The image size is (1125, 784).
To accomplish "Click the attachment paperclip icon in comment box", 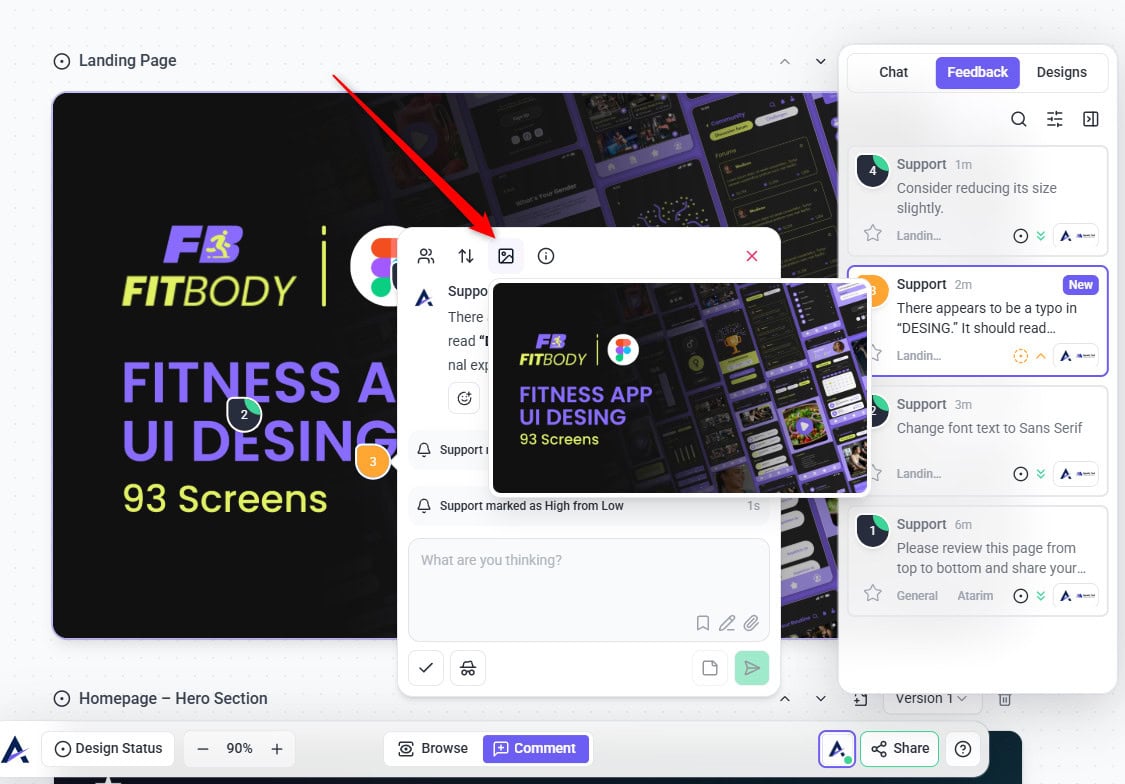I will pos(750,623).
